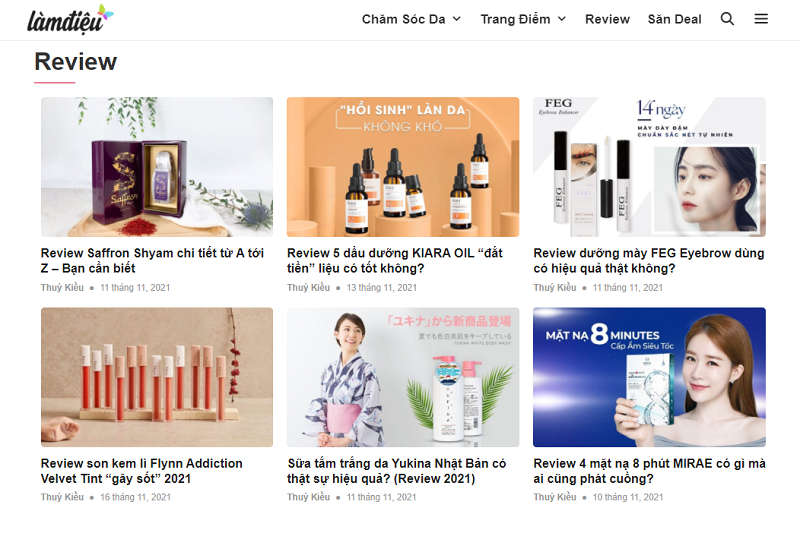Click date under Saffron Shyam article
The width and height of the screenshot is (800, 533).
pos(135,287)
